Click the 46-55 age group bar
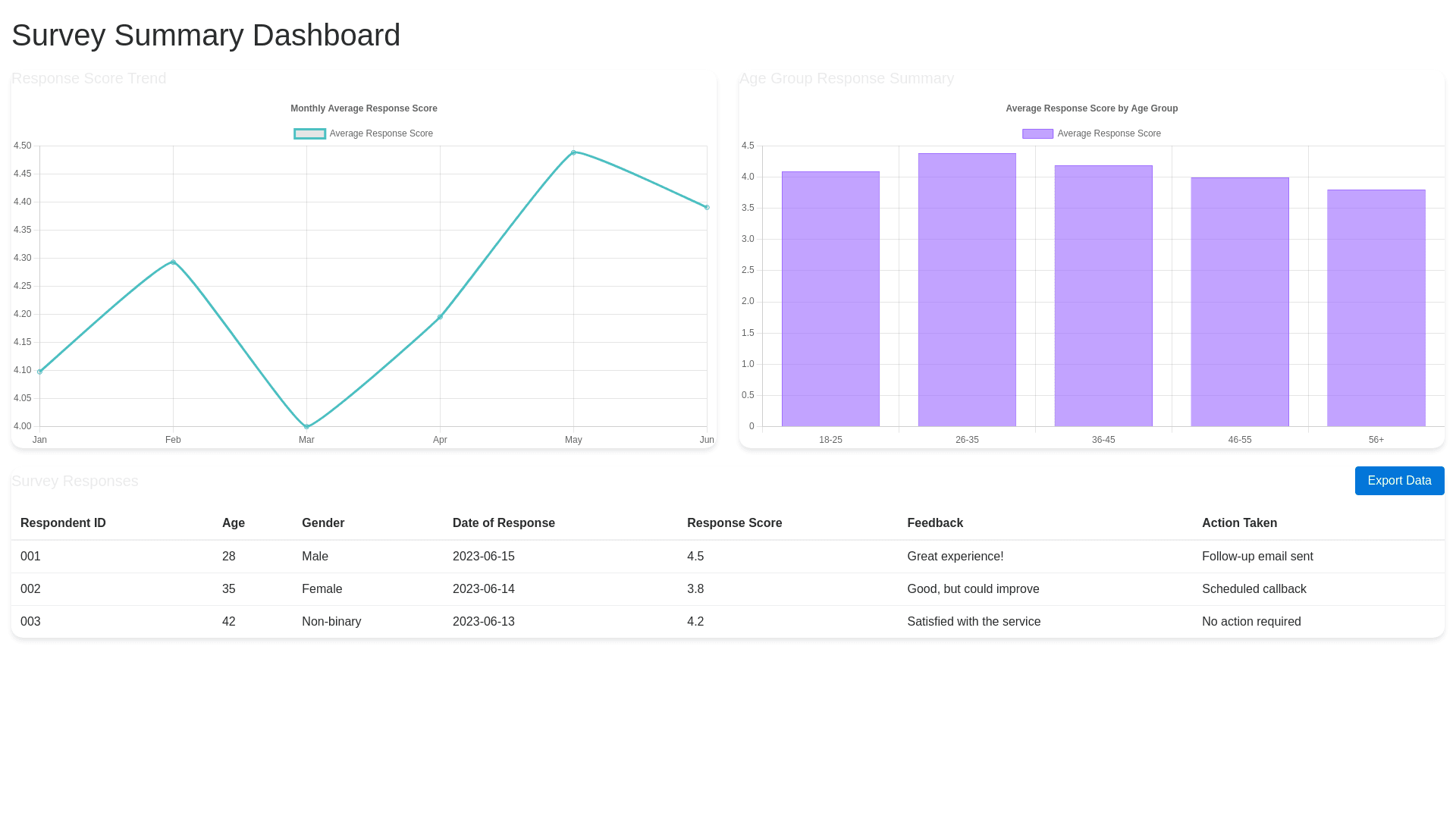 pyautogui.click(x=1239, y=302)
